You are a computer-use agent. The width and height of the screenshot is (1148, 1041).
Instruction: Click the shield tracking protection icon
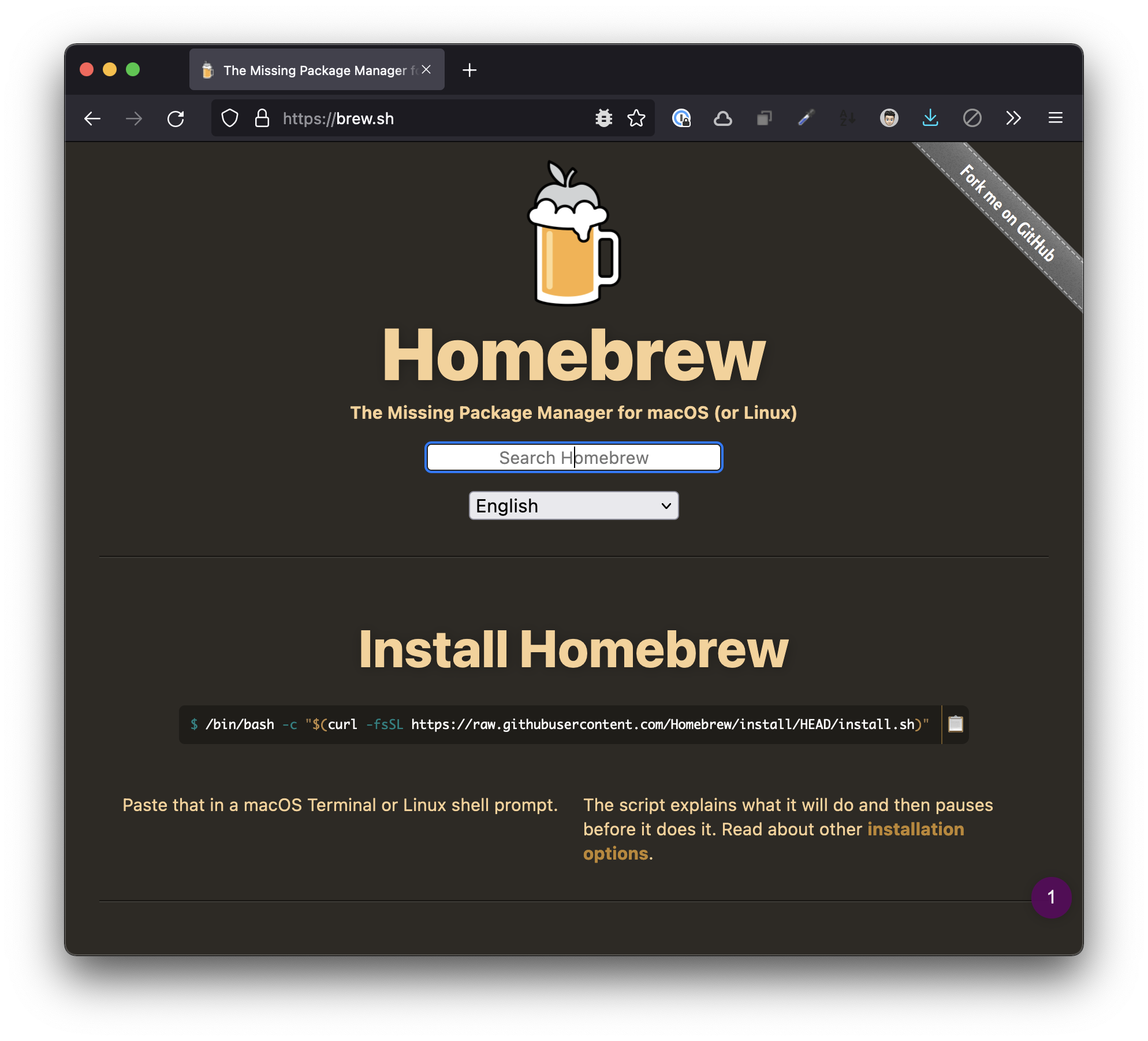(x=229, y=118)
